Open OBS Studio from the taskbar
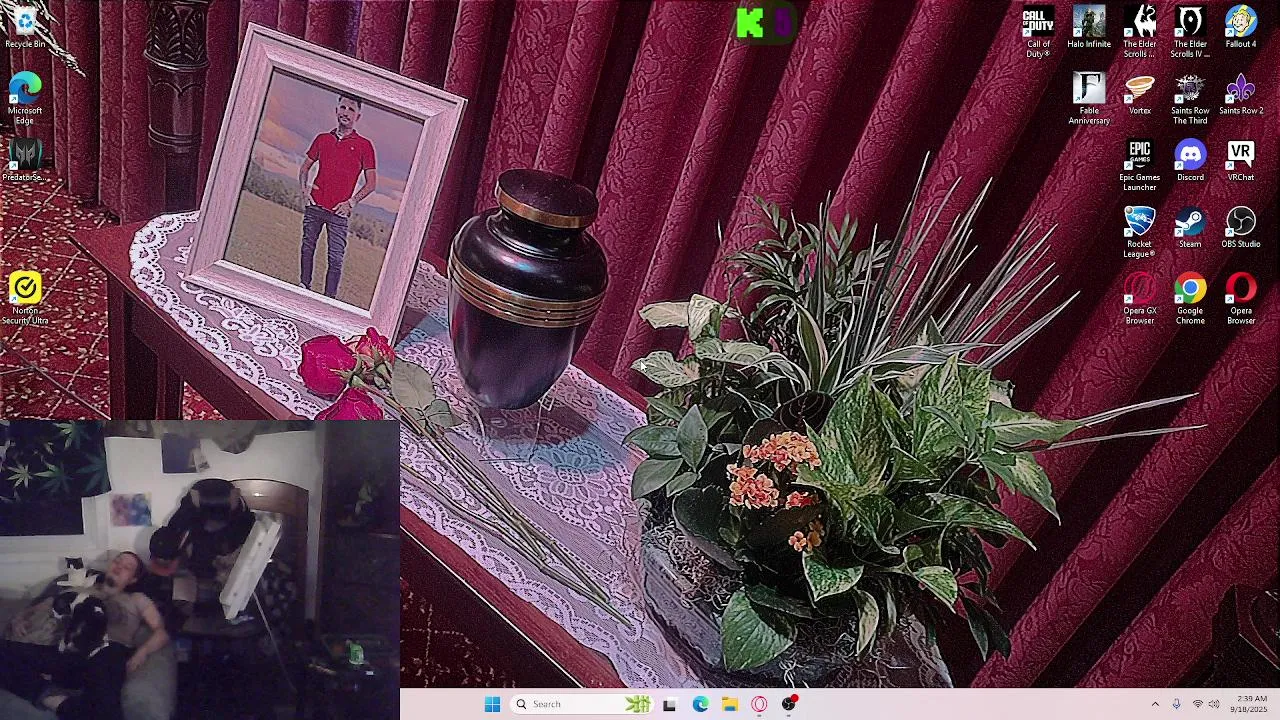Image resolution: width=1280 pixels, height=720 pixels. 789,704
